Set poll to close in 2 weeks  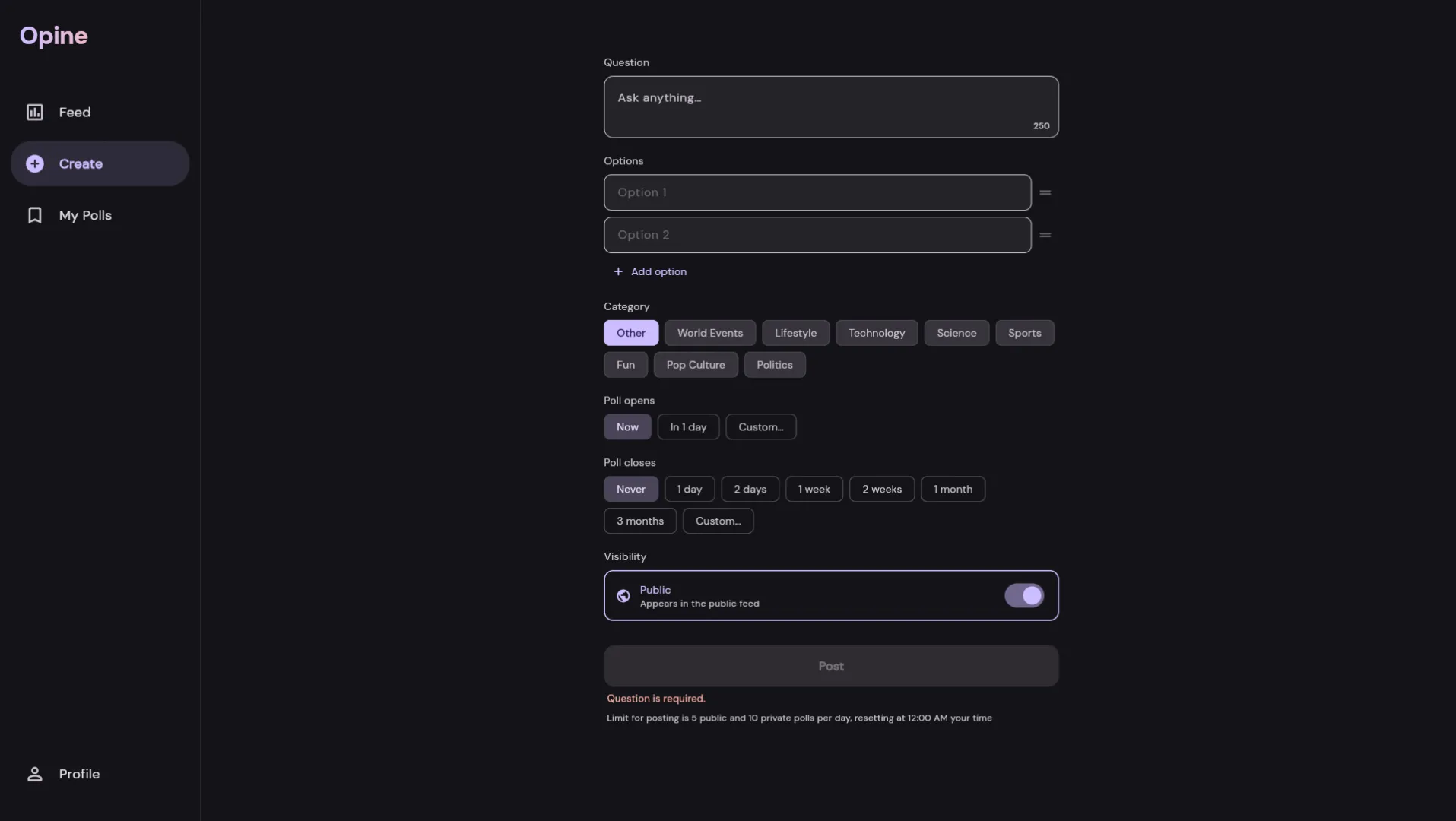(x=882, y=490)
